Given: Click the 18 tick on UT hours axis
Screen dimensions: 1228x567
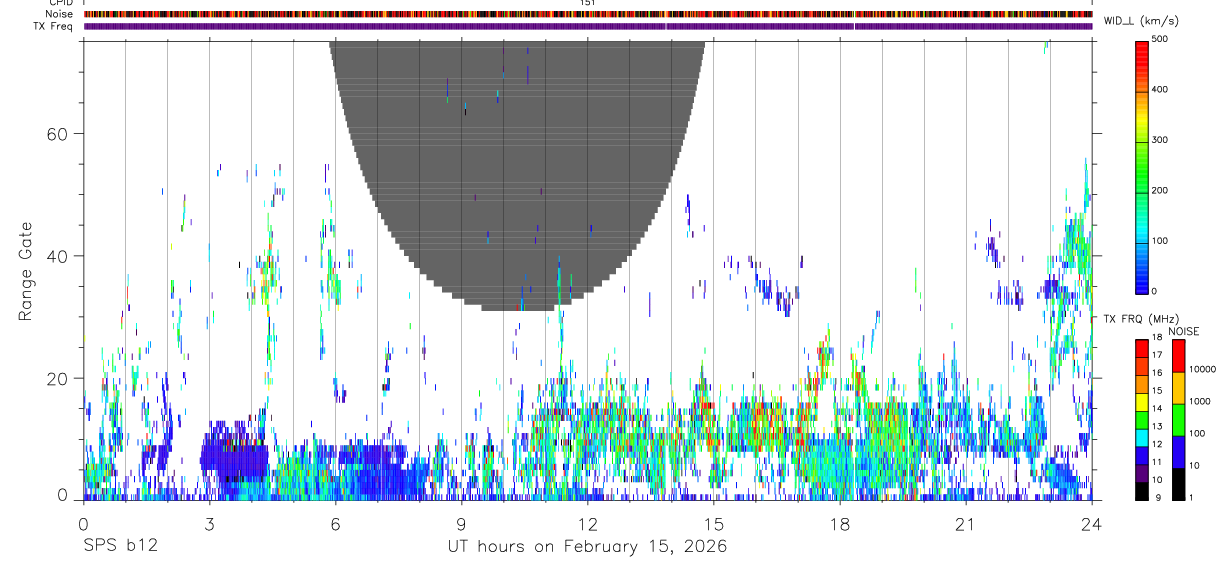Looking at the screenshot, I should pyautogui.click(x=839, y=524).
